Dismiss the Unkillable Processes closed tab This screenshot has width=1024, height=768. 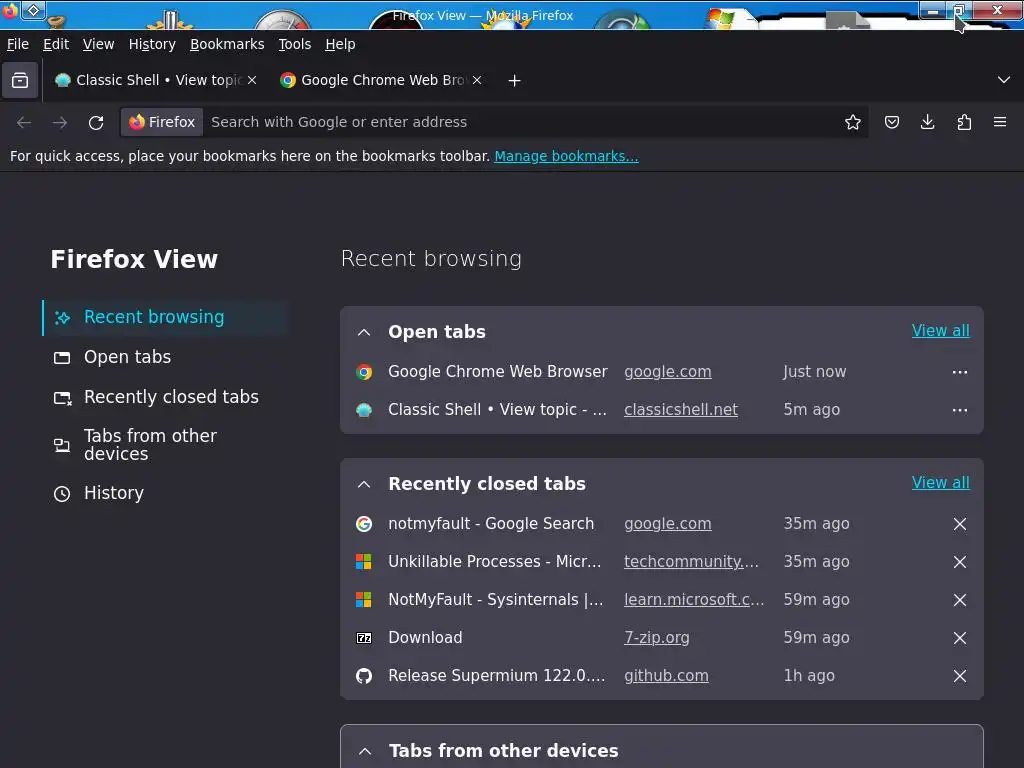pos(960,562)
